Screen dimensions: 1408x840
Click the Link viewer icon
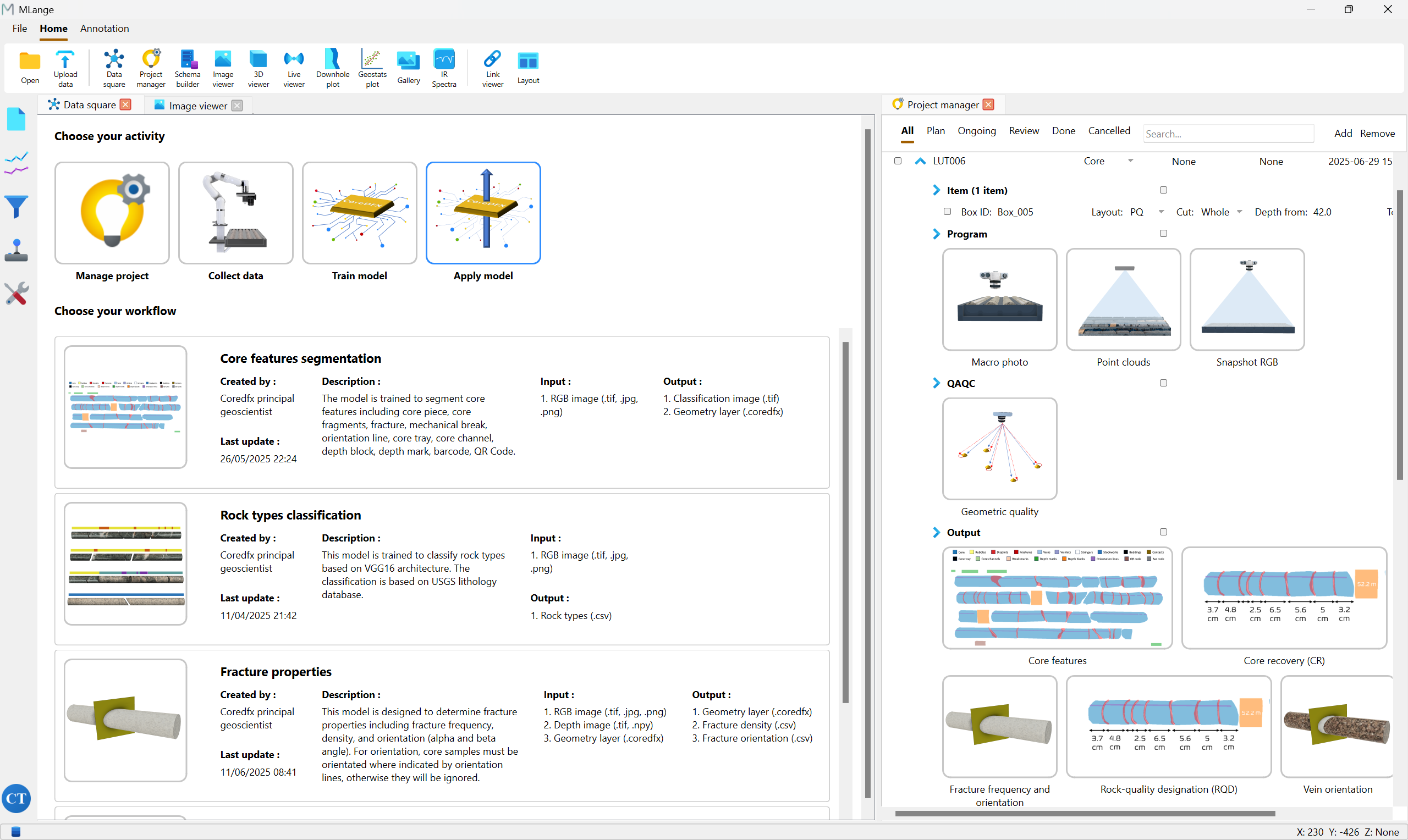click(x=493, y=68)
